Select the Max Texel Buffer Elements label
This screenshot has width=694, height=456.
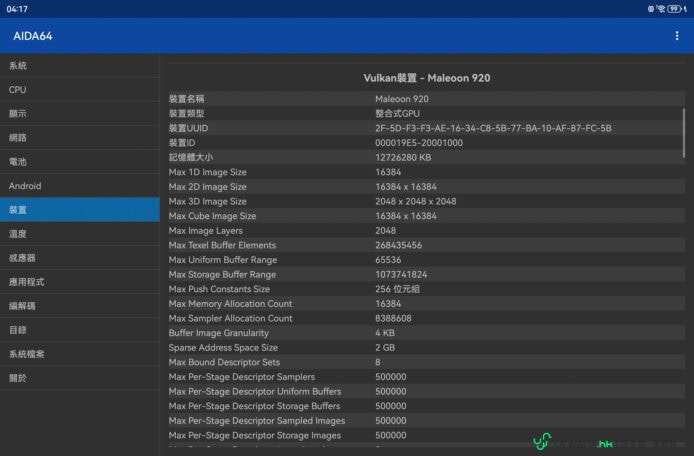[x=222, y=245]
